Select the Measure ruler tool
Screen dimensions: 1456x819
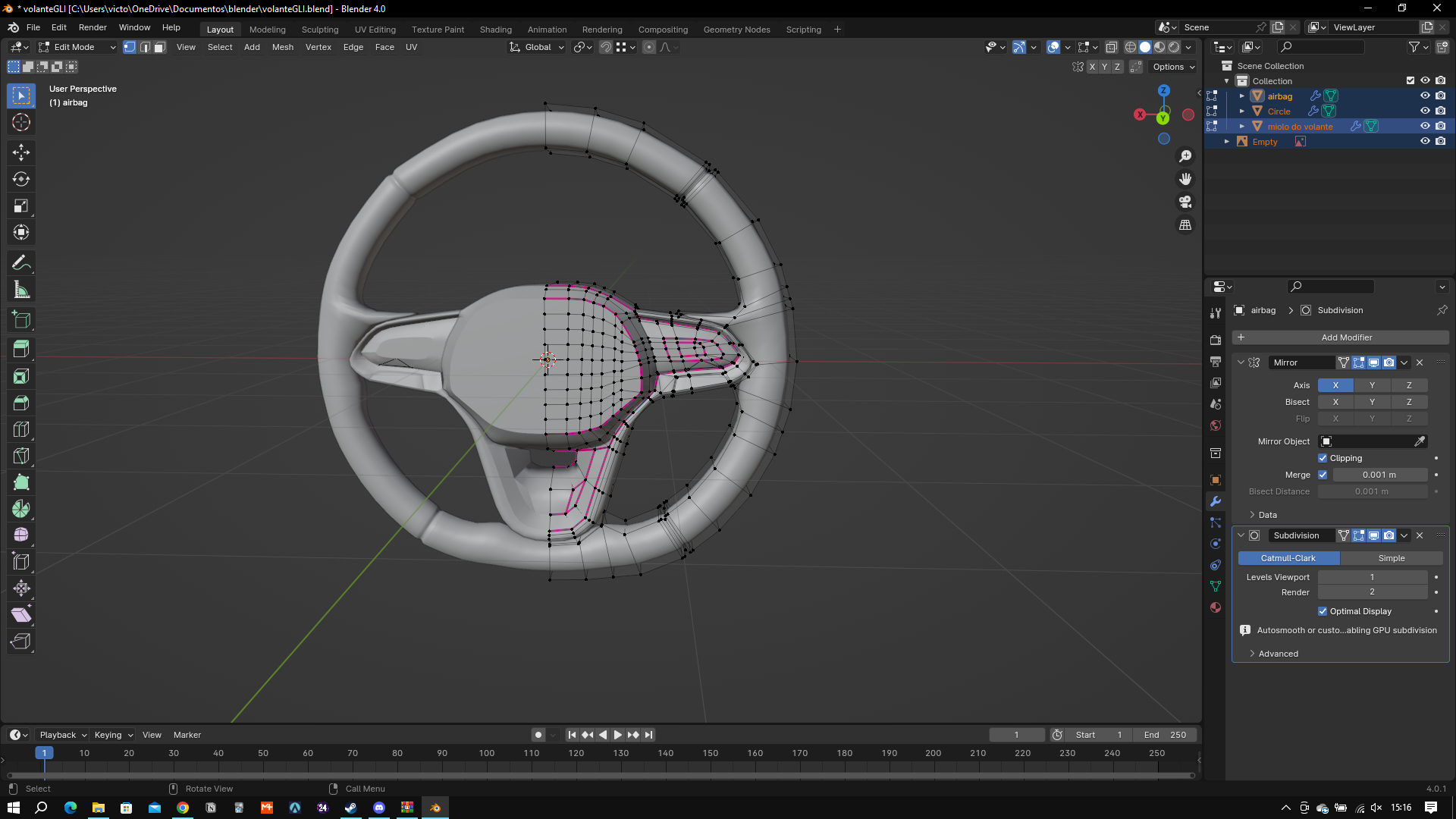21,290
